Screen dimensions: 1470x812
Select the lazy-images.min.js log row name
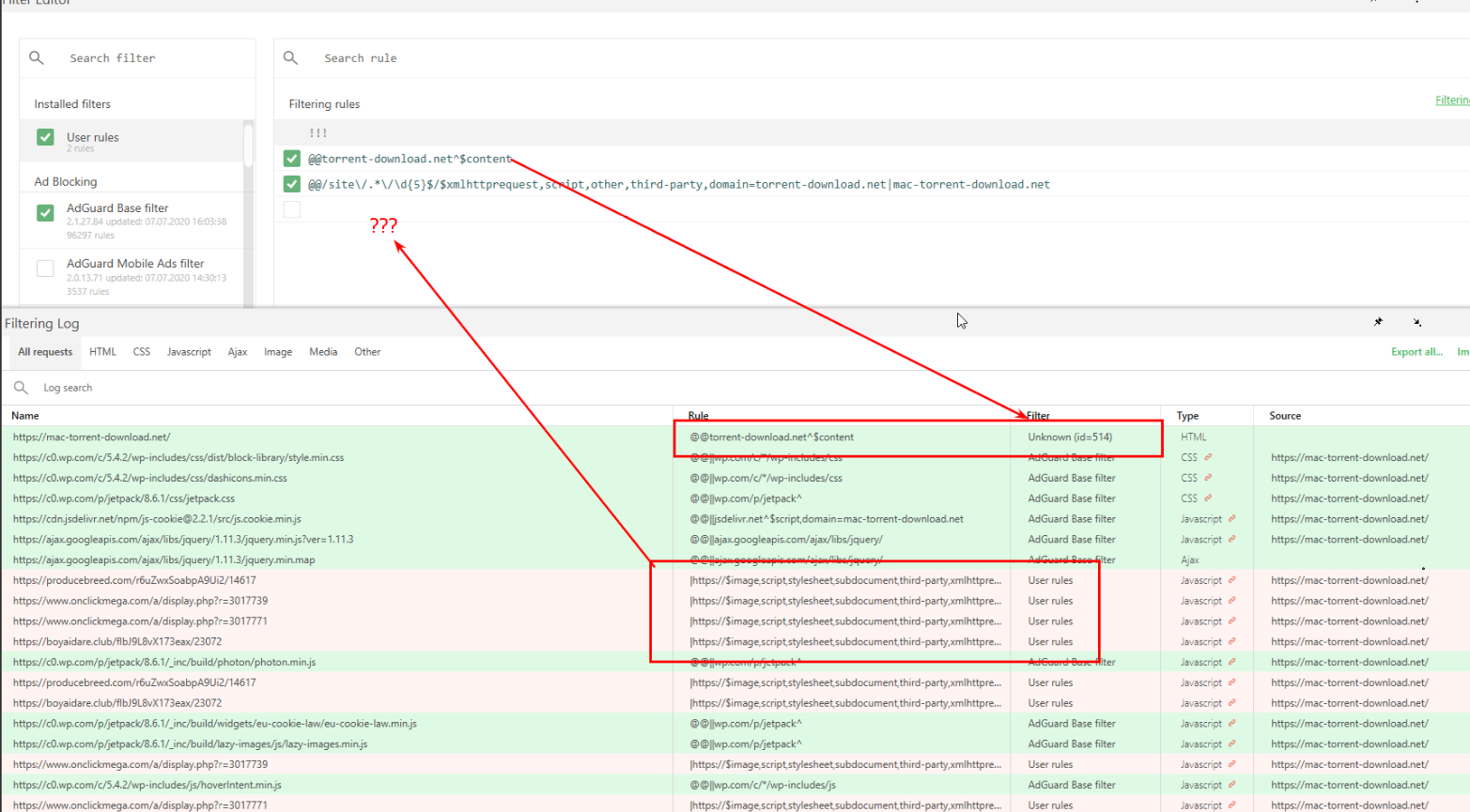pos(190,744)
